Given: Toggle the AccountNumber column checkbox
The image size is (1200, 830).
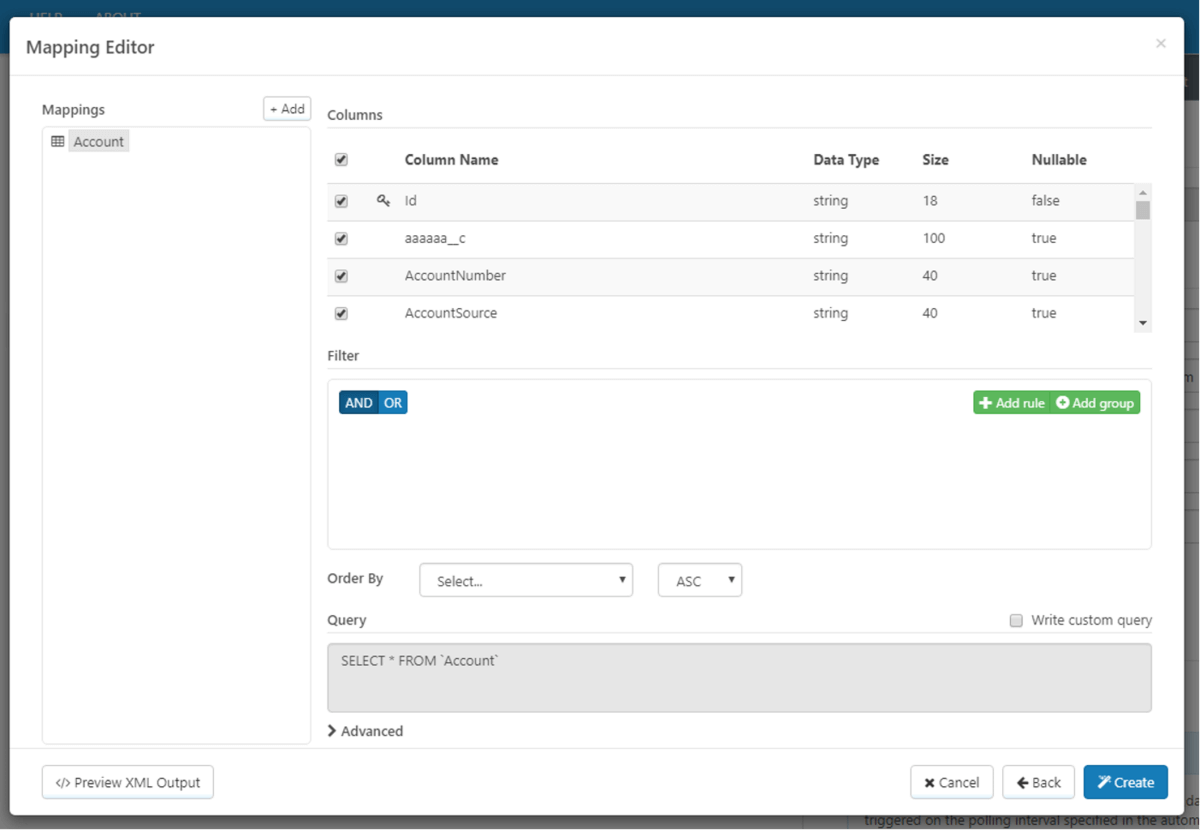Looking at the screenshot, I should coord(341,276).
